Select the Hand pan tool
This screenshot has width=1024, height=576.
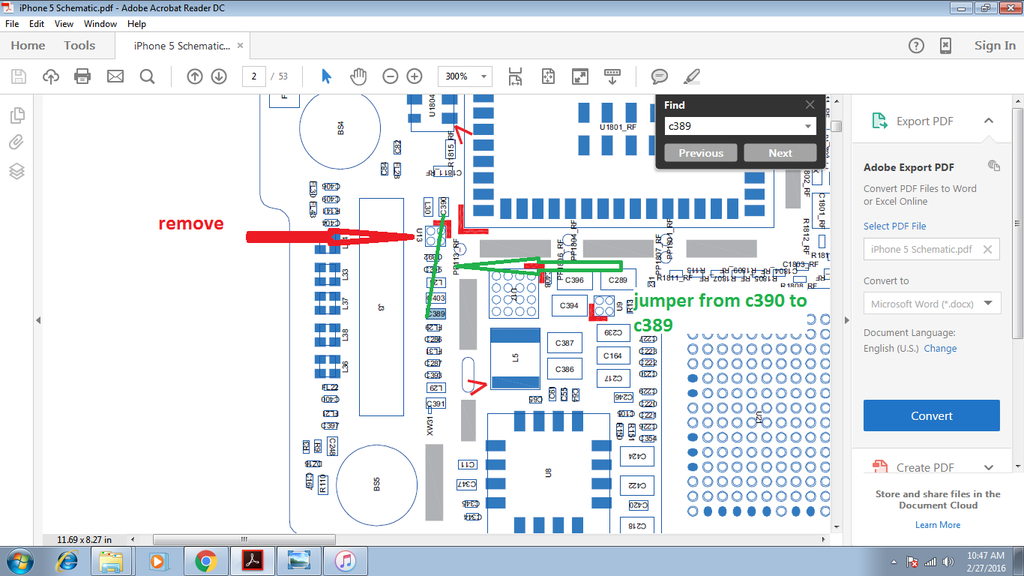click(x=358, y=76)
